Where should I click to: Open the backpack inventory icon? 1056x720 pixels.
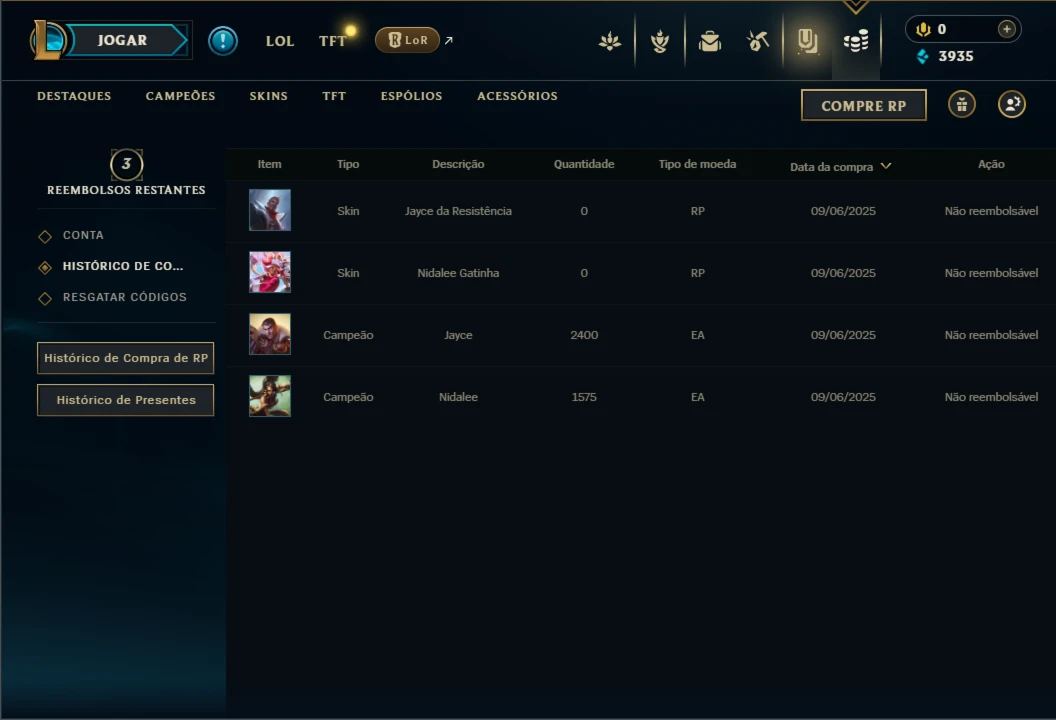[710, 41]
